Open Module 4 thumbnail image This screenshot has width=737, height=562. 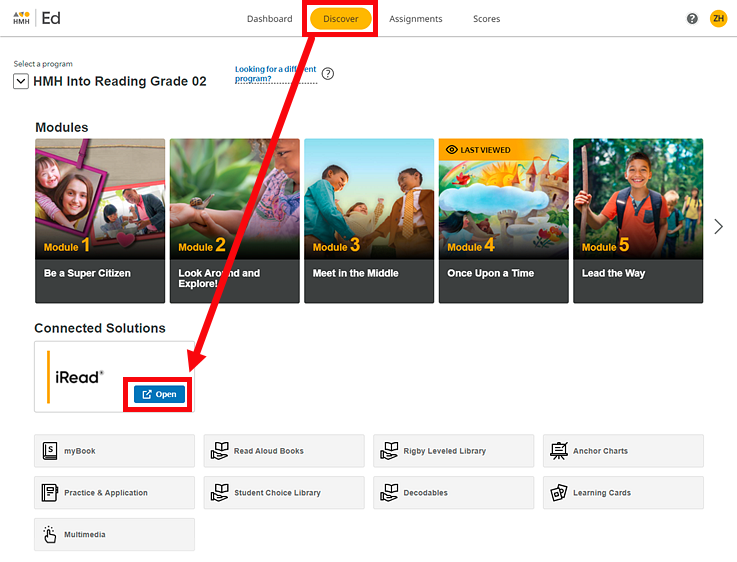503,199
